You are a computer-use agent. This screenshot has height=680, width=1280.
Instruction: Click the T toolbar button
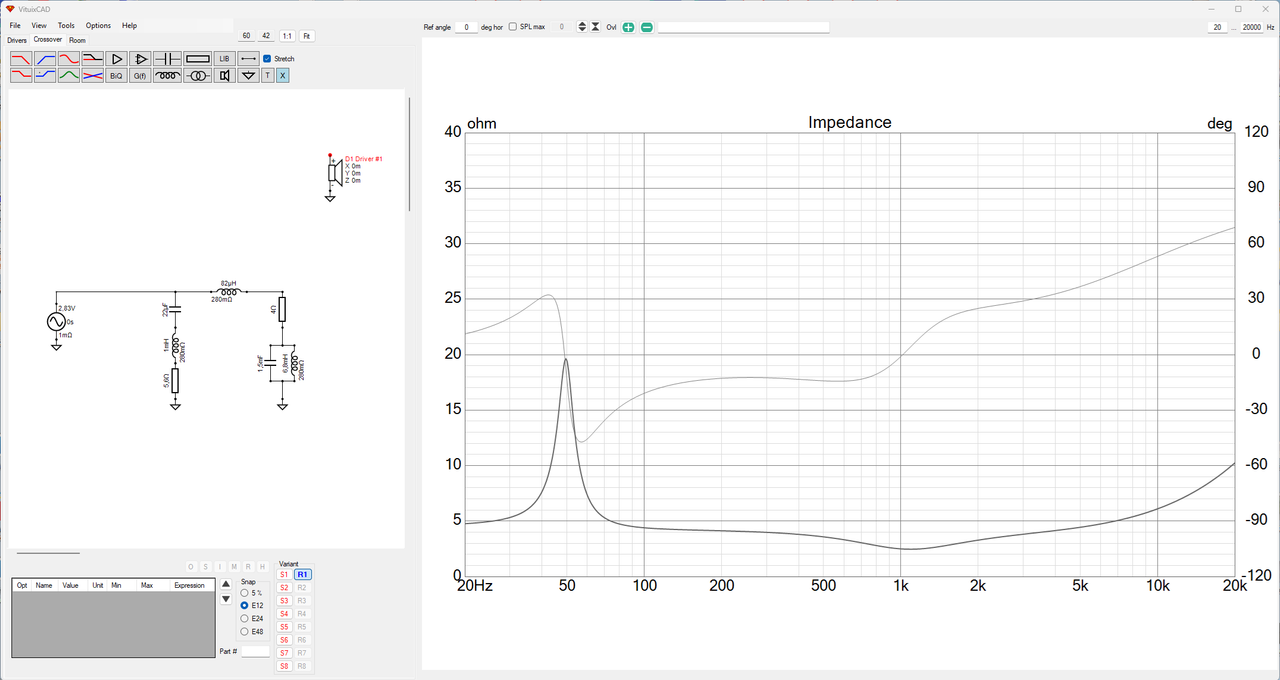click(267, 75)
